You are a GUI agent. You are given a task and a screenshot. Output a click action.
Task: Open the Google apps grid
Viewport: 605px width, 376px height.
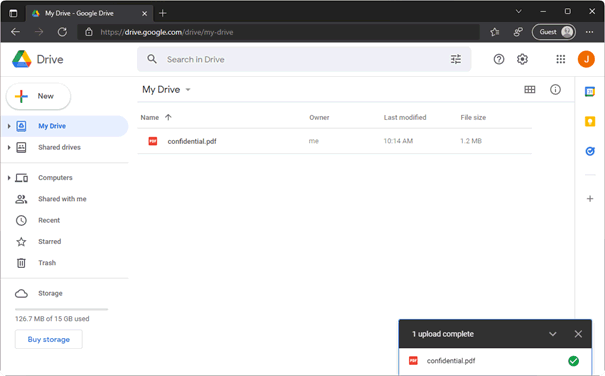click(560, 59)
